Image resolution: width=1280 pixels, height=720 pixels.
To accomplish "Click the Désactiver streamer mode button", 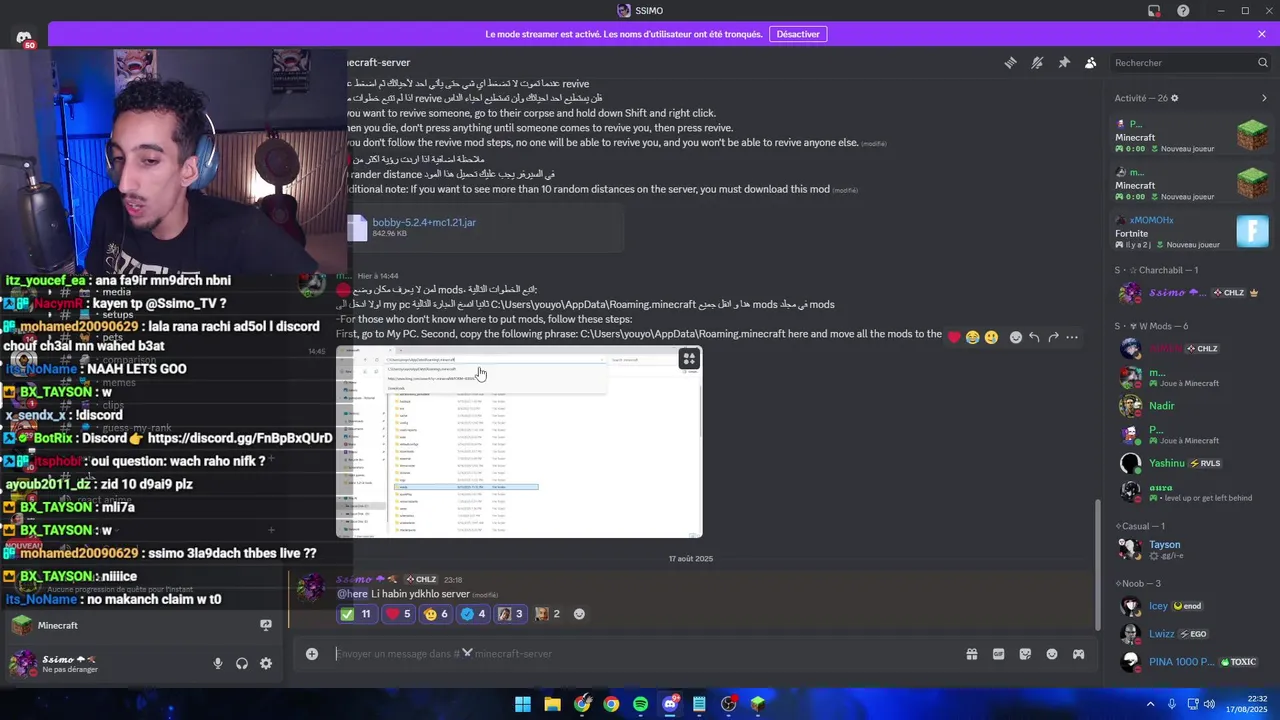I will [x=798, y=34].
